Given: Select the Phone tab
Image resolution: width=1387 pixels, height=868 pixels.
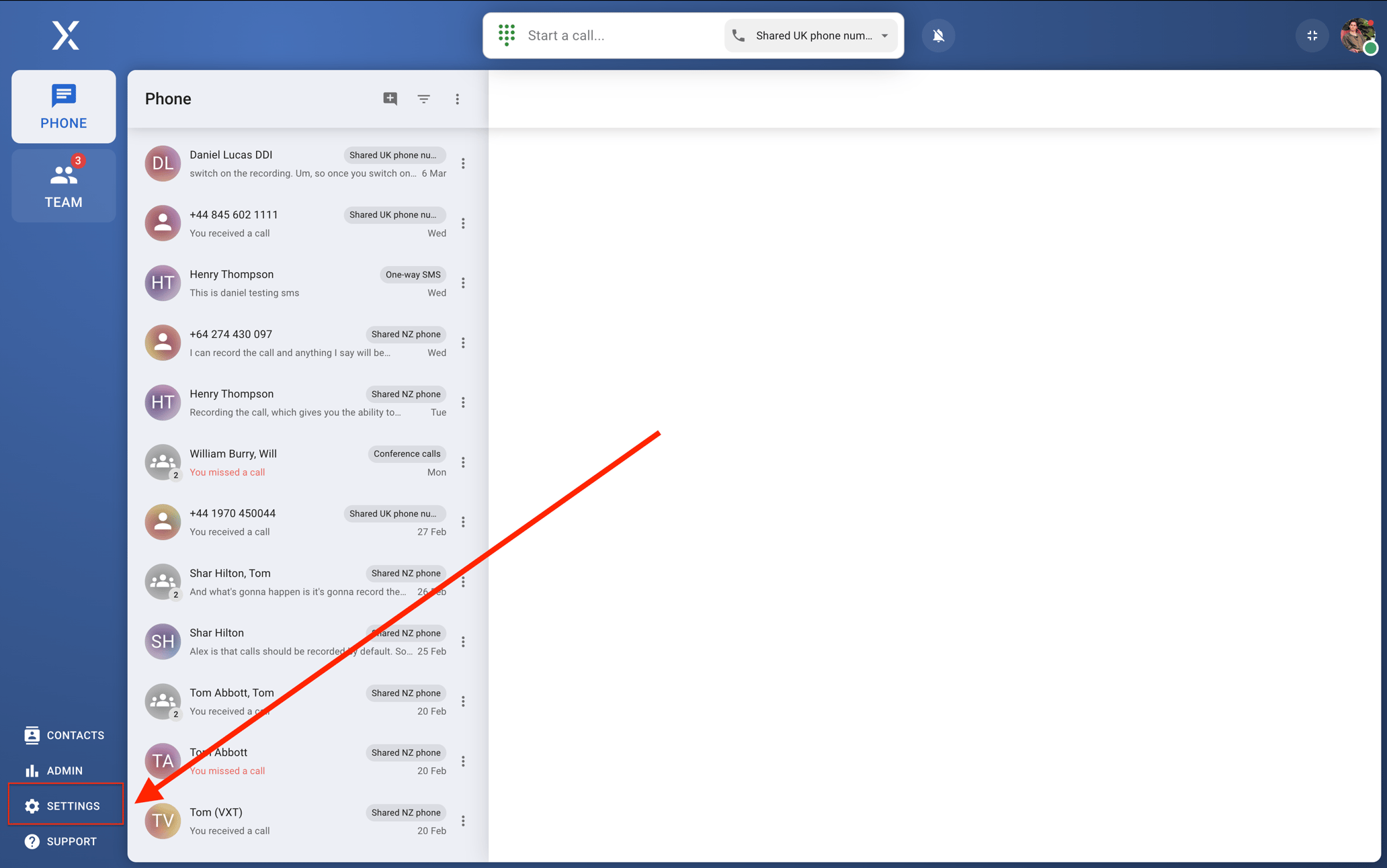Looking at the screenshot, I should pyautogui.click(x=63, y=107).
